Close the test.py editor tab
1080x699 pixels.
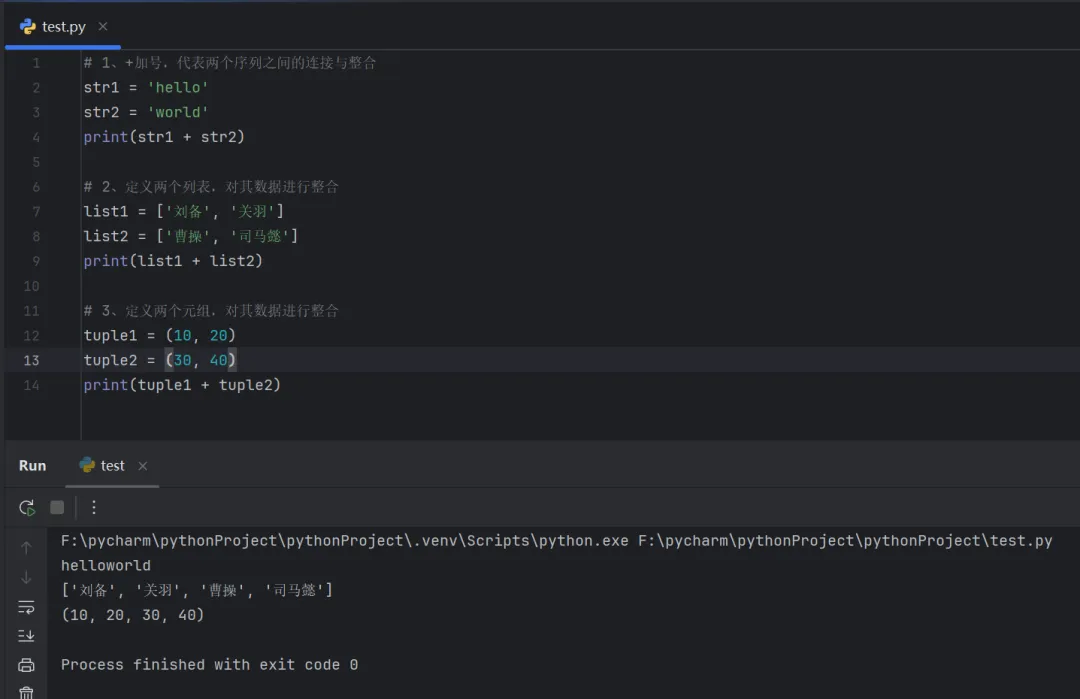(x=103, y=27)
